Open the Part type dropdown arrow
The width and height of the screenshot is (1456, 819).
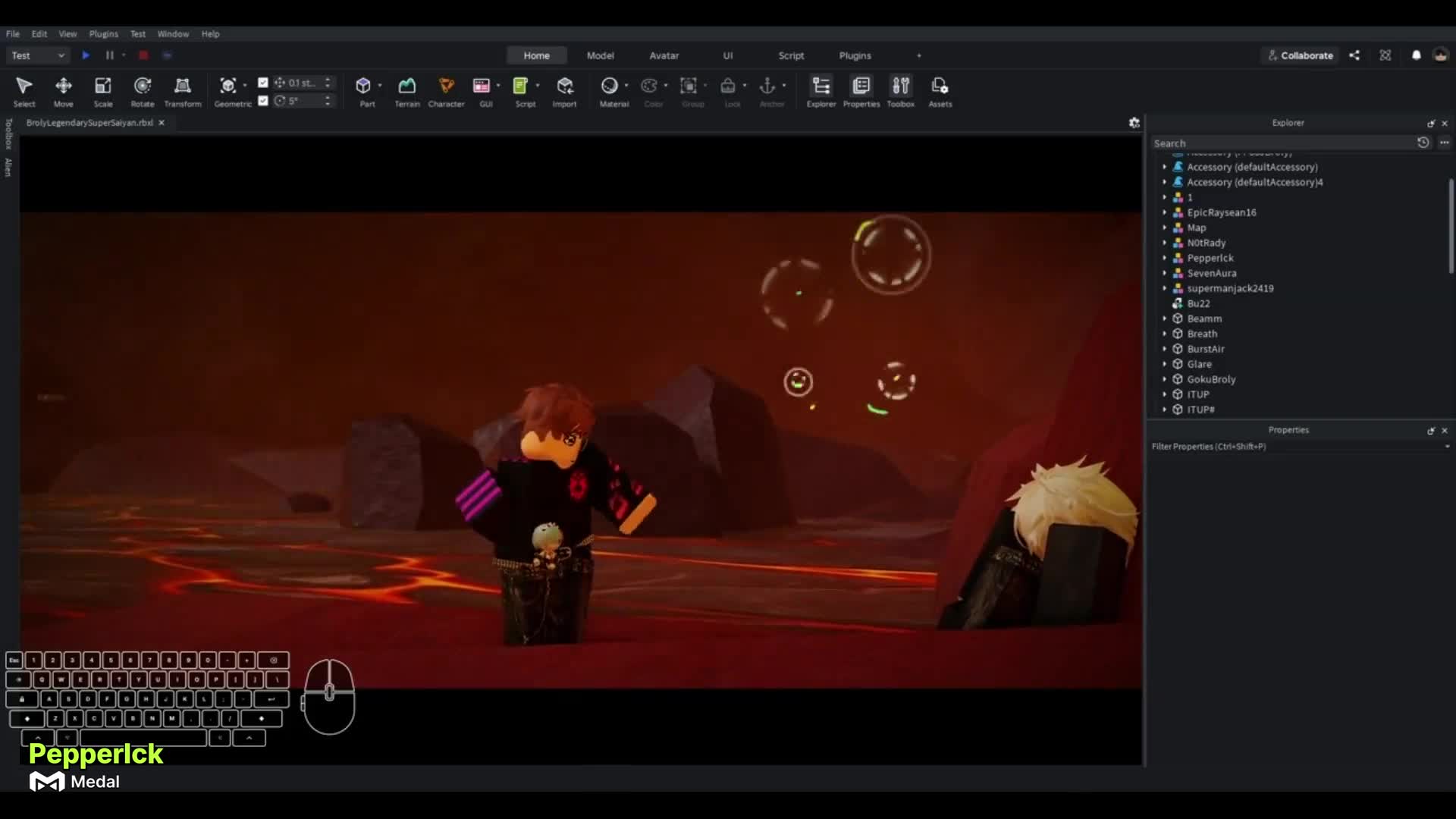click(x=380, y=86)
